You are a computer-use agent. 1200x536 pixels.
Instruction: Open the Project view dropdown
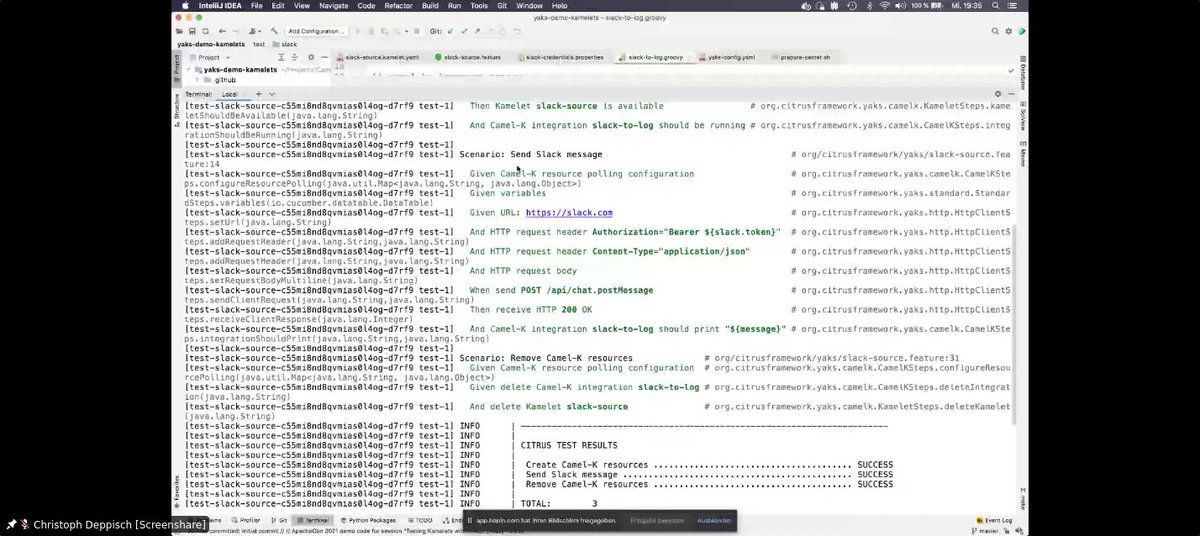[209, 57]
